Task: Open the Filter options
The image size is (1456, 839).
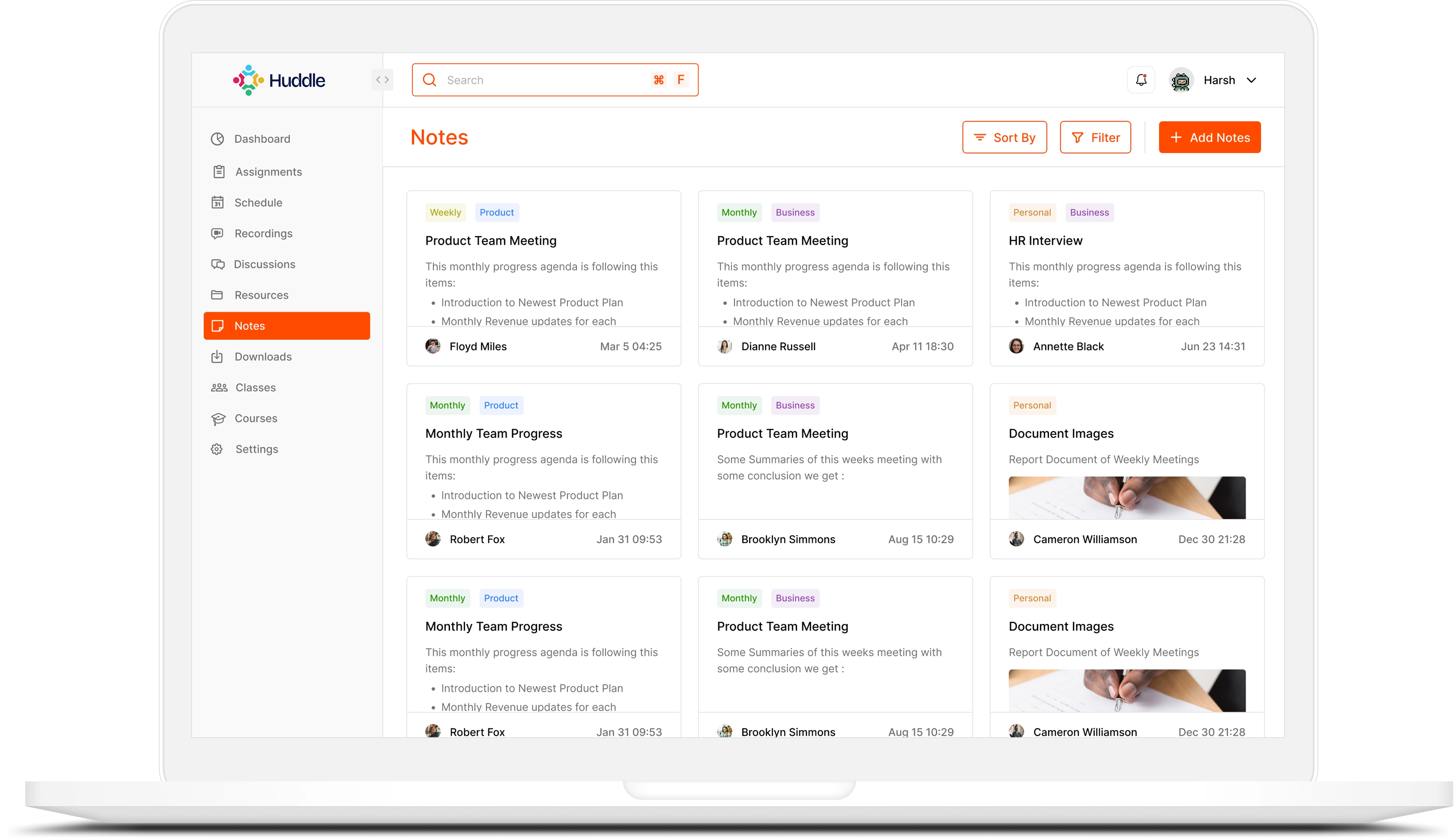Action: (1095, 137)
